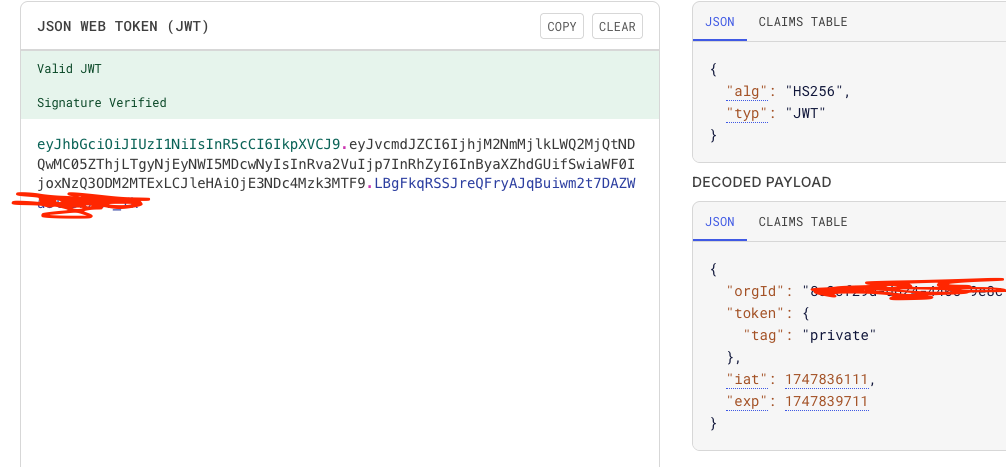Switch to the header CLAIMS TABLE tab
1006x467 pixels.
click(803, 22)
